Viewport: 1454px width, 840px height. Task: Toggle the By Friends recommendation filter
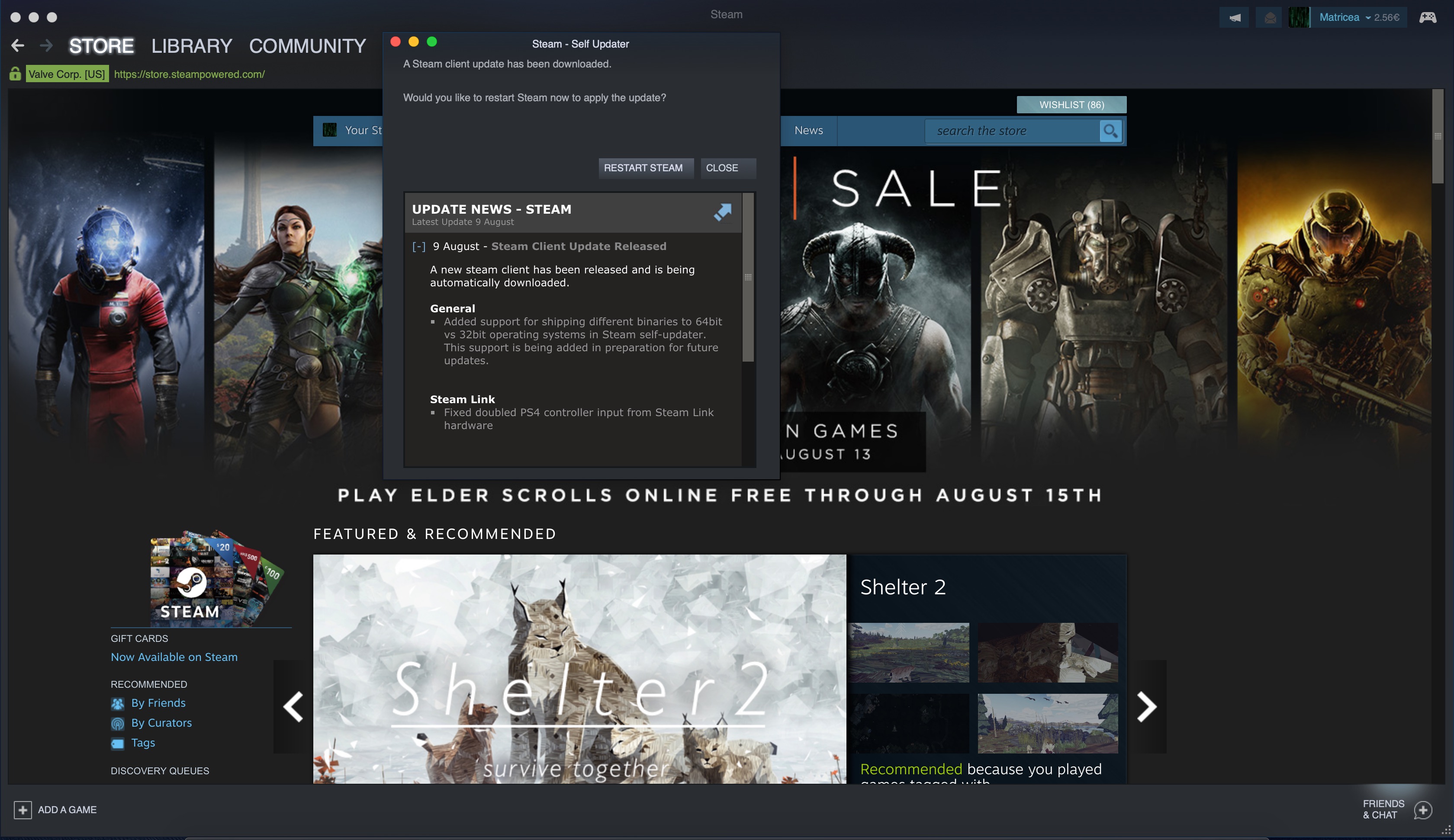click(x=157, y=702)
